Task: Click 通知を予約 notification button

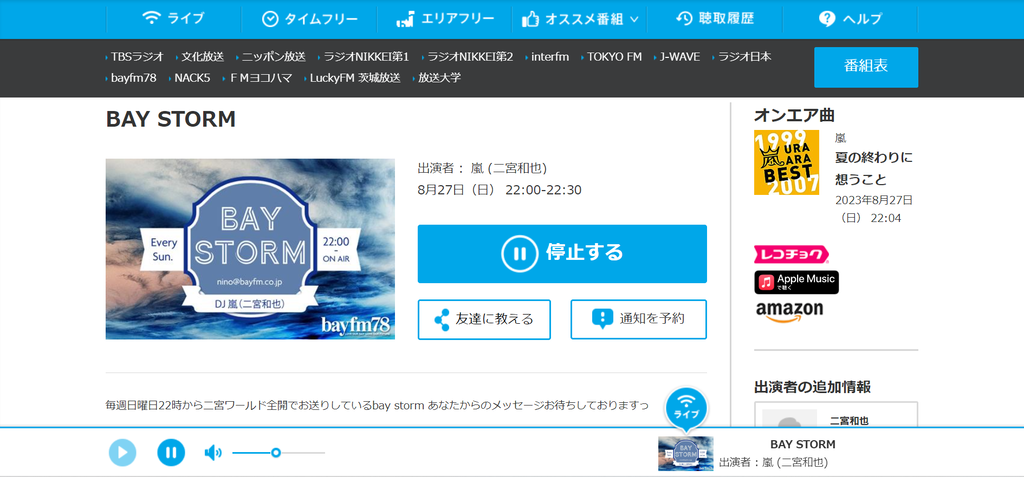Action: [x=639, y=320]
